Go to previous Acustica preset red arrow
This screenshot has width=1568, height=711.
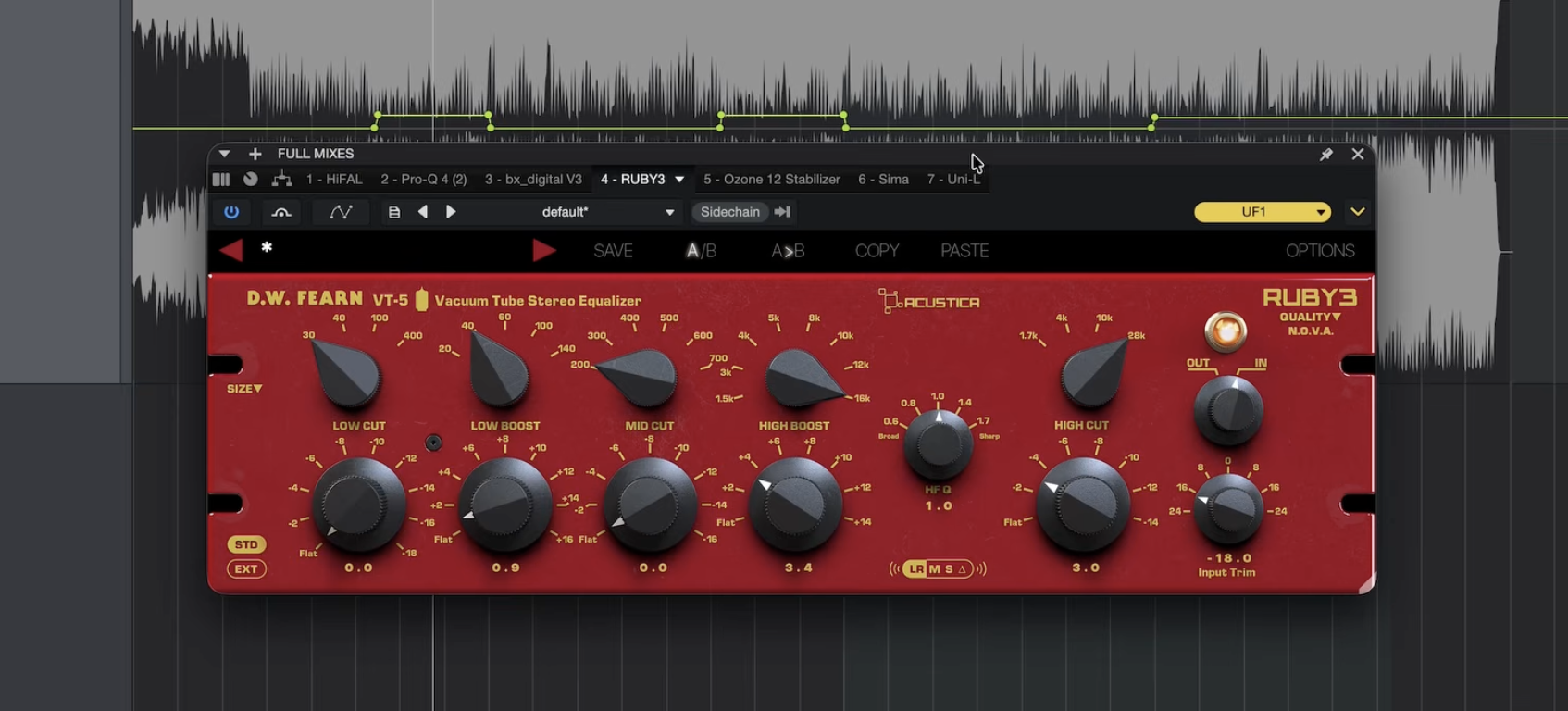231,250
